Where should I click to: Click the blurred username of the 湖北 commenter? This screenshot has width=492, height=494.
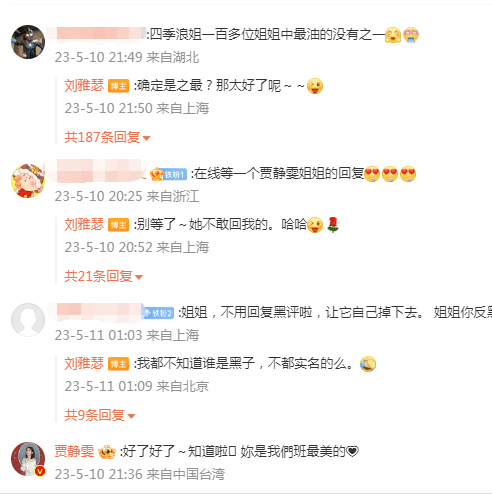[x=97, y=34]
